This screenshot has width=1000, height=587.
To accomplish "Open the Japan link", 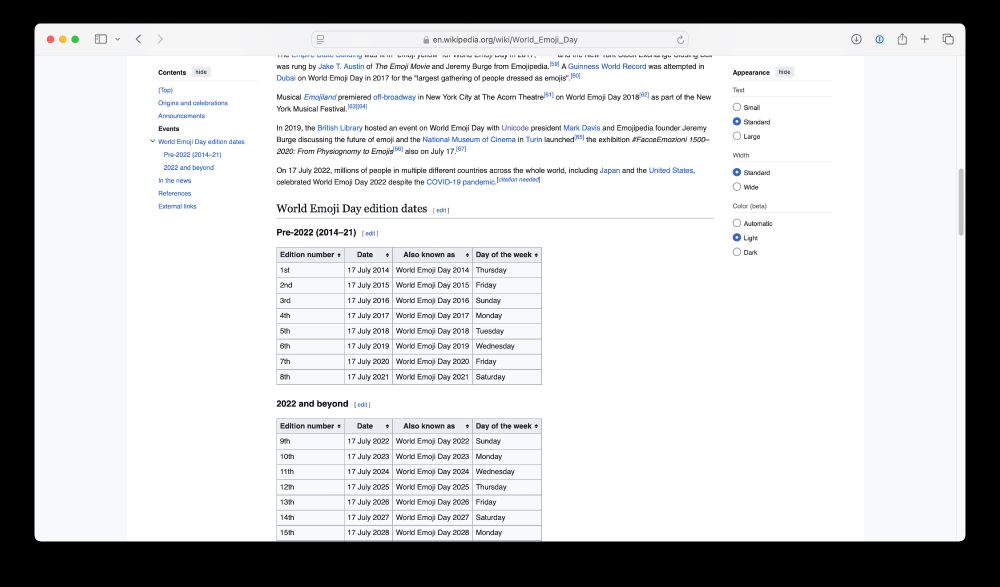I will click(609, 170).
